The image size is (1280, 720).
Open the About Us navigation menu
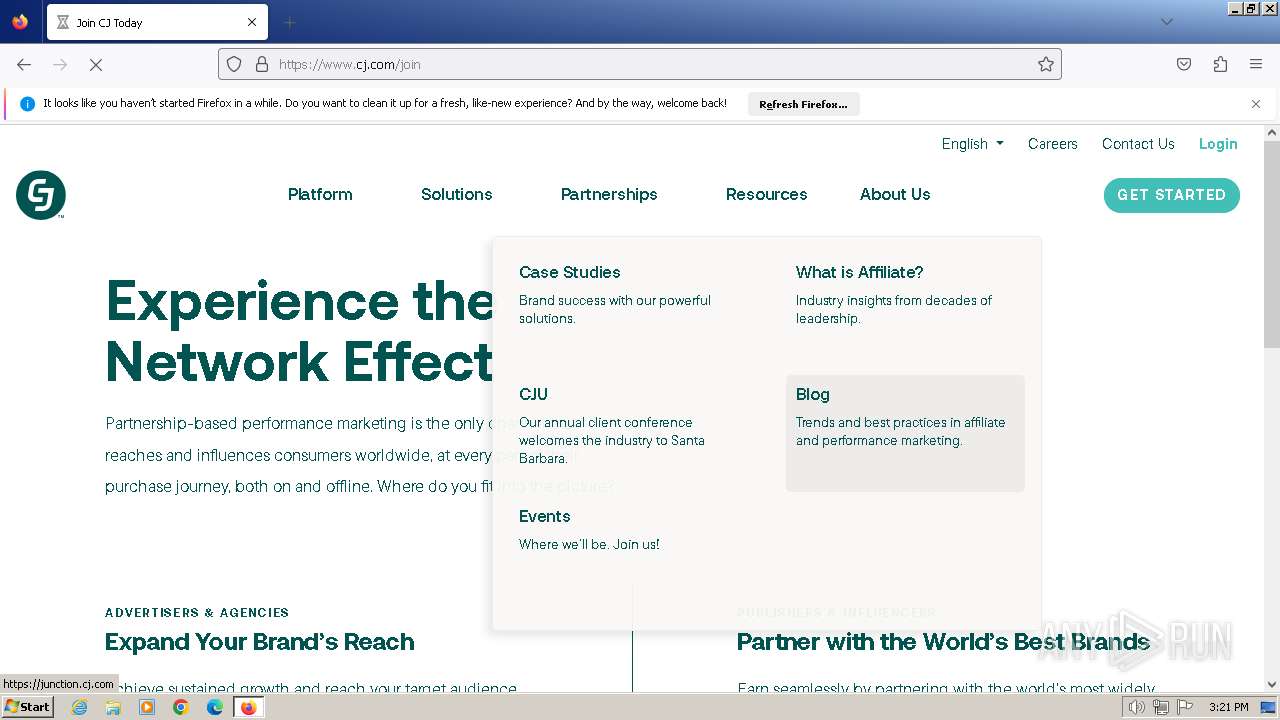click(x=895, y=194)
